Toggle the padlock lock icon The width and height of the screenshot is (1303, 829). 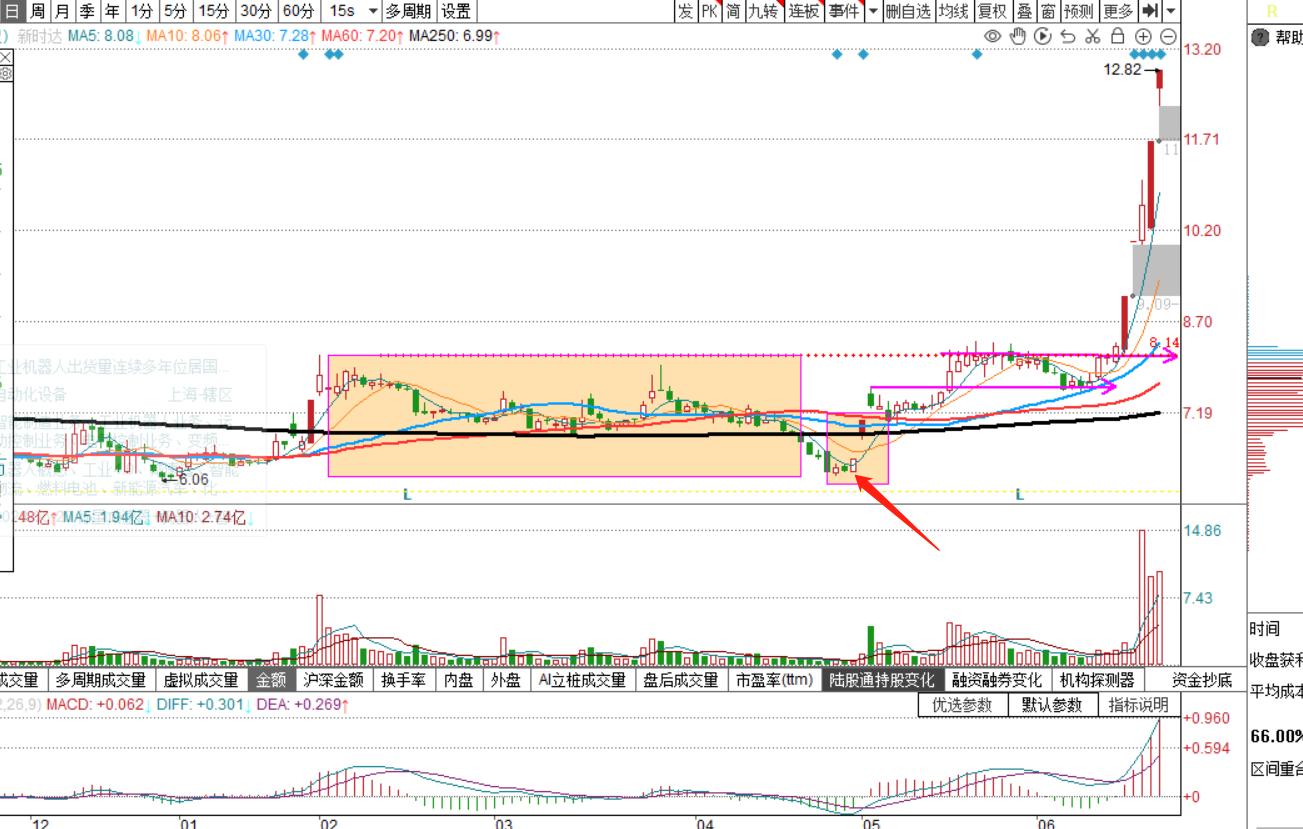pyautogui.click(x=1118, y=36)
